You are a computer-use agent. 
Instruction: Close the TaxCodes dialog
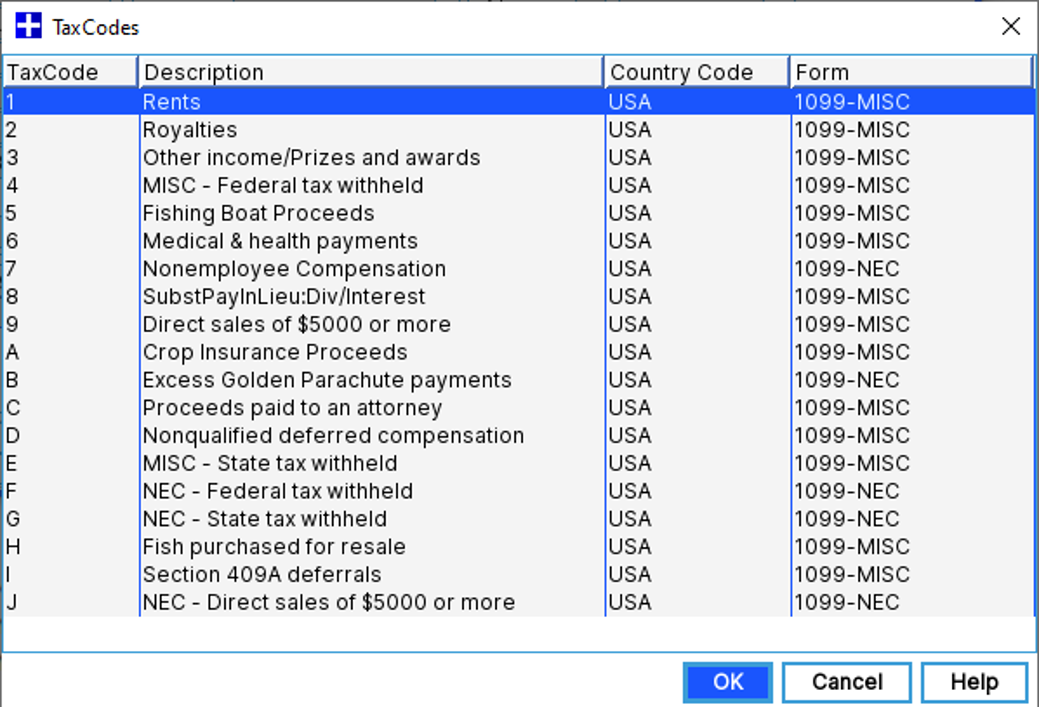pos(1011,27)
